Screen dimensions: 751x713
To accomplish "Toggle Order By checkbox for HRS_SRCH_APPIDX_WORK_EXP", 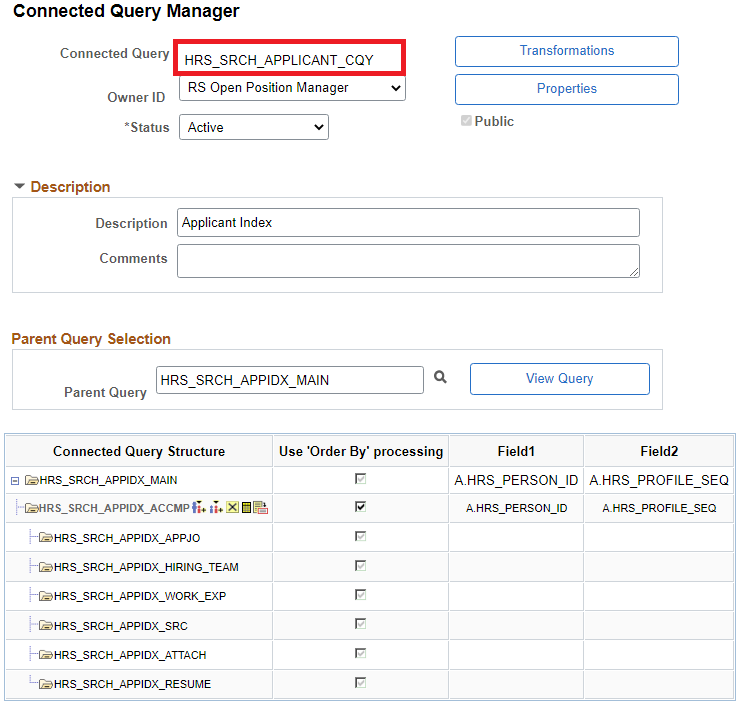I will [x=360, y=595].
